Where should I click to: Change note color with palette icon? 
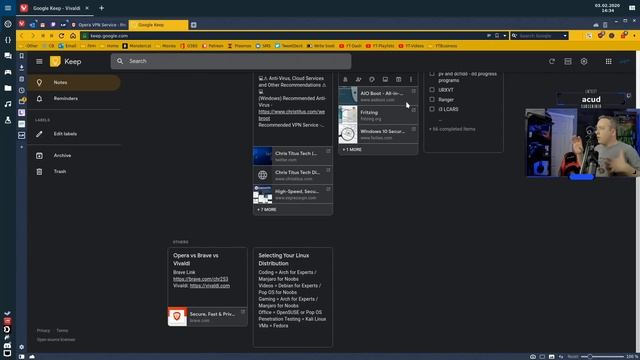[x=372, y=79]
